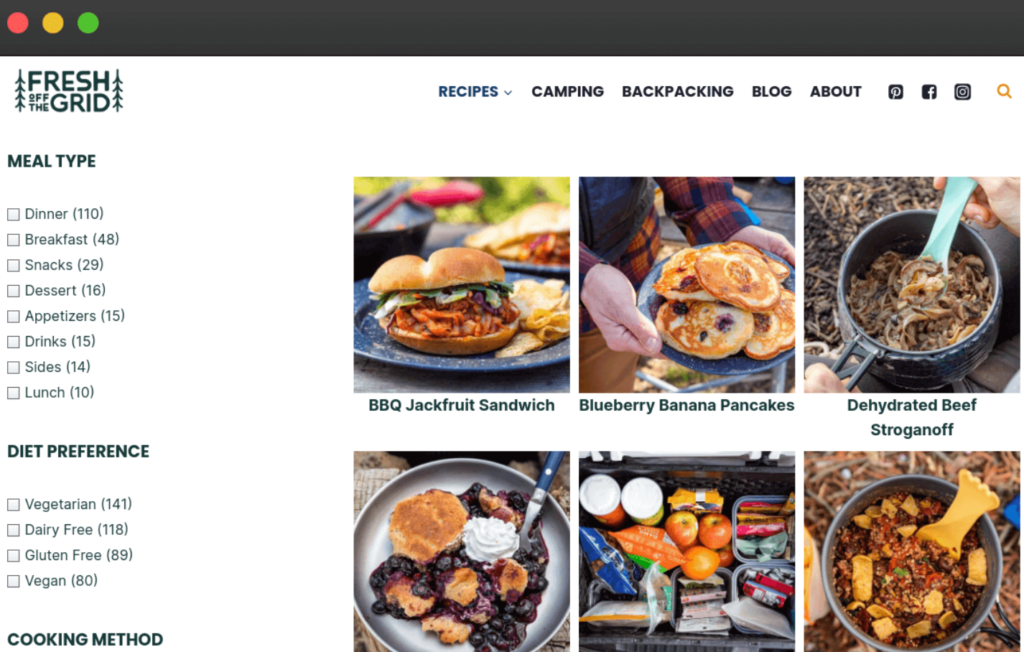The width and height of the screenshot is (1024, 652).
Task: Click the yellow macOS window button
Action: (x=53, y=23)
